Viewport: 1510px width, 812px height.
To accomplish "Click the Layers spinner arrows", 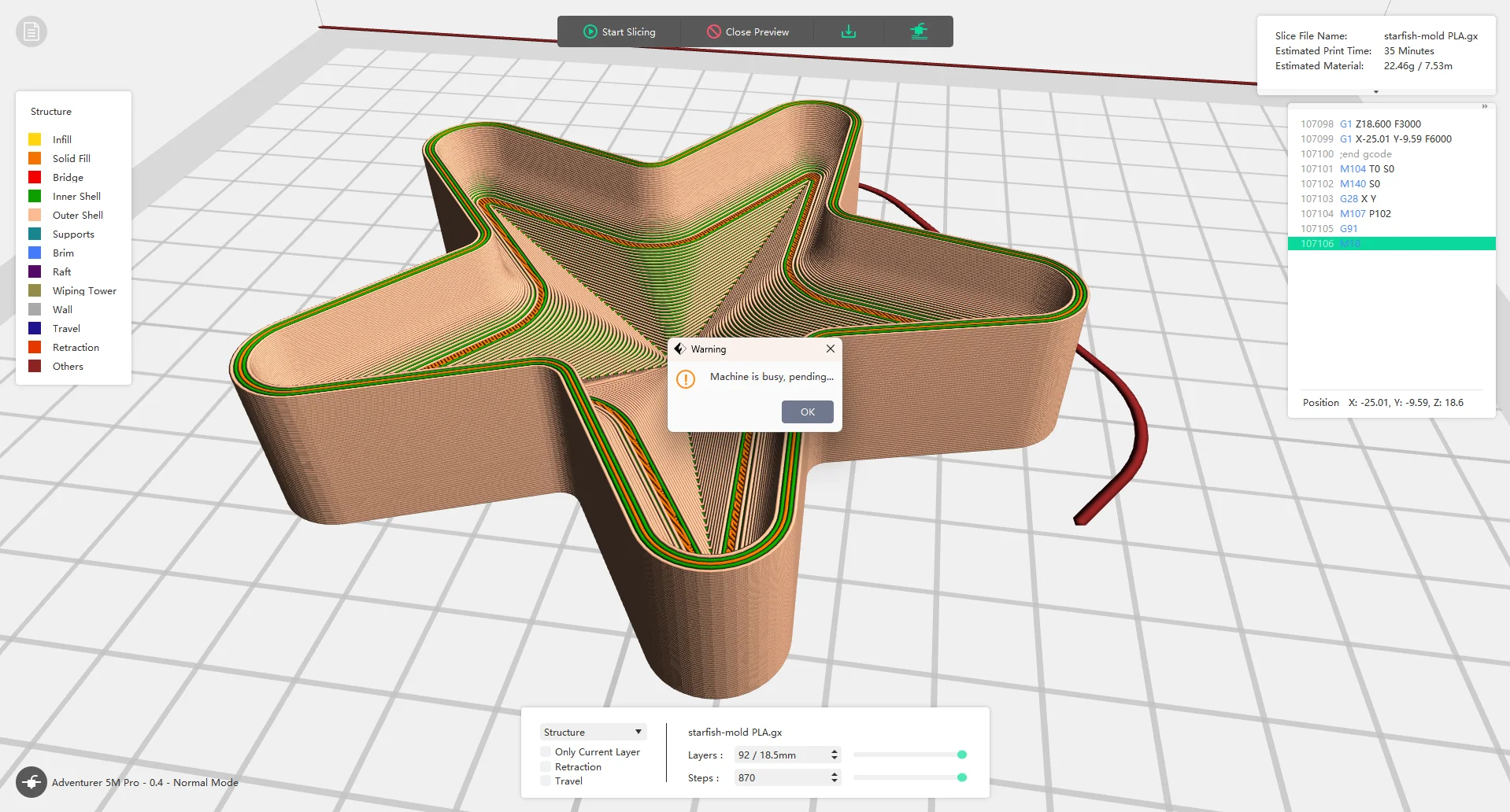I will pos(835,755).
